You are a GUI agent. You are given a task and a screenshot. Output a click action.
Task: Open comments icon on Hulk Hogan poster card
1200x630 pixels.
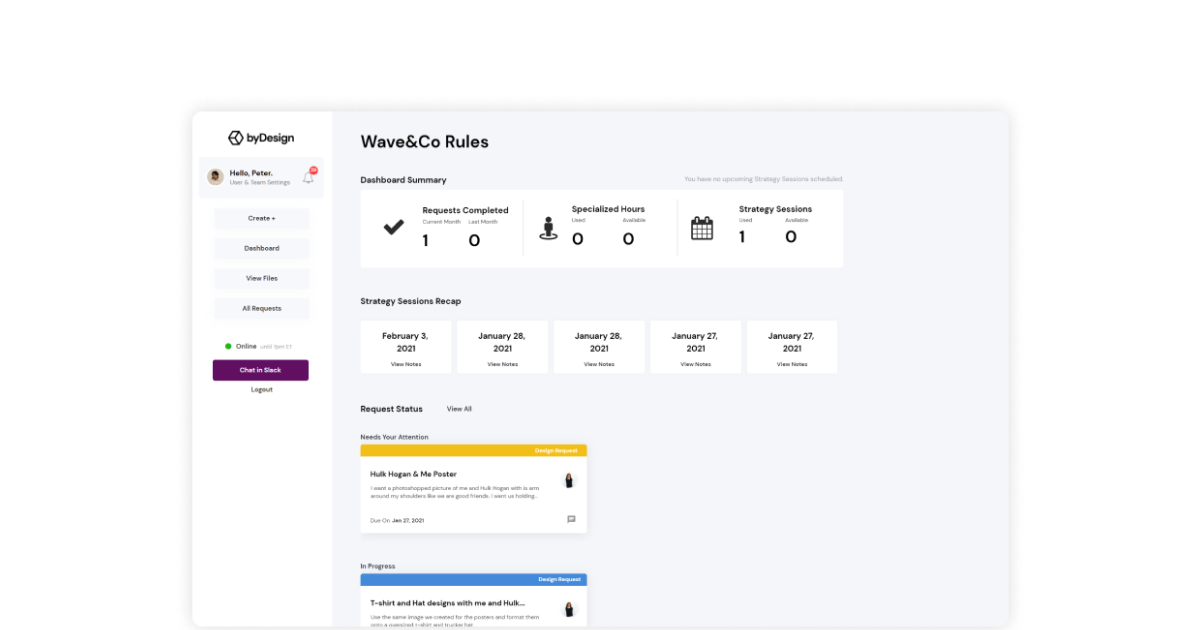tap(571, 519)
